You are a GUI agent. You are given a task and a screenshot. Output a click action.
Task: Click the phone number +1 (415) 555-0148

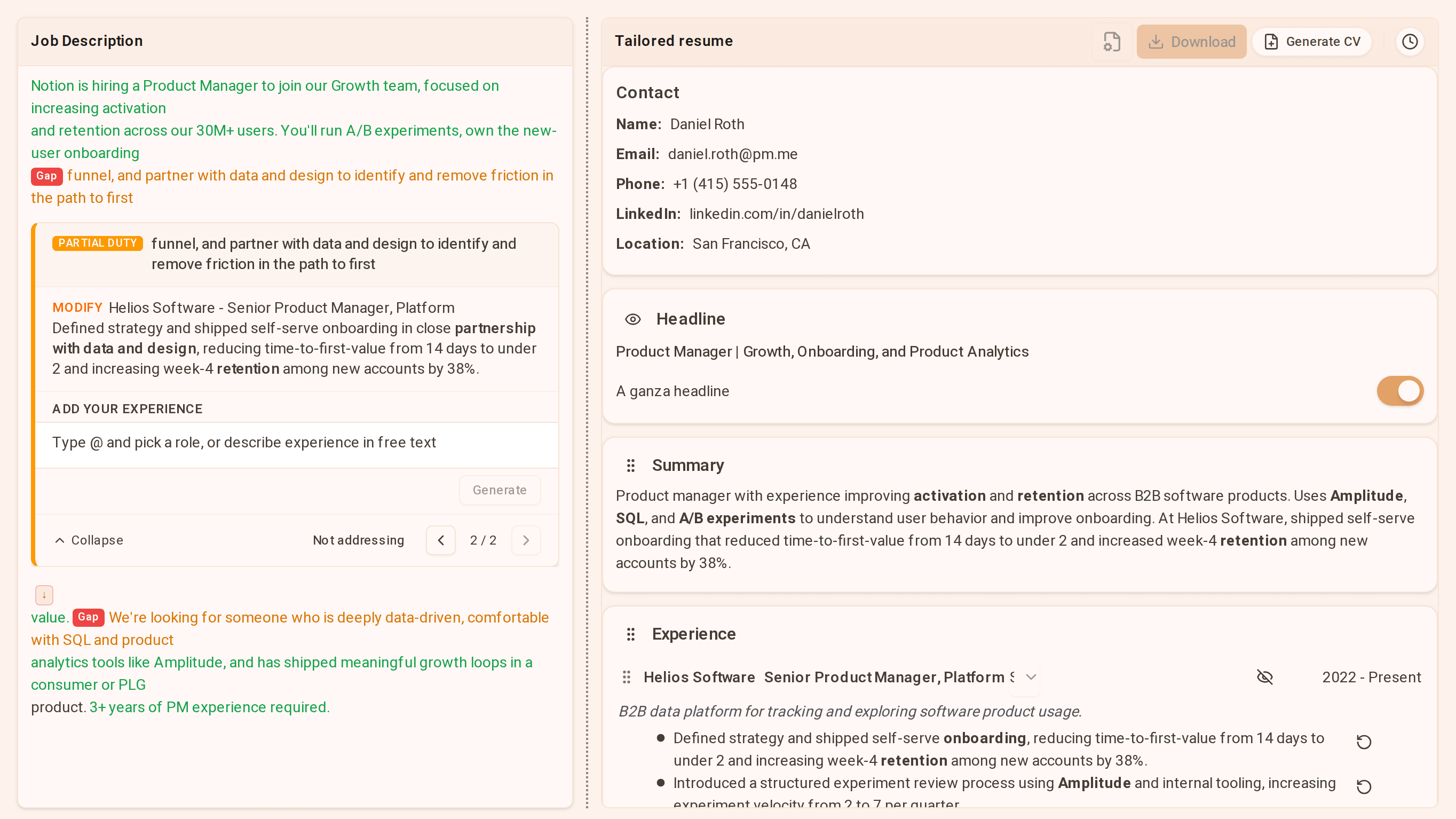pos(735,184)
